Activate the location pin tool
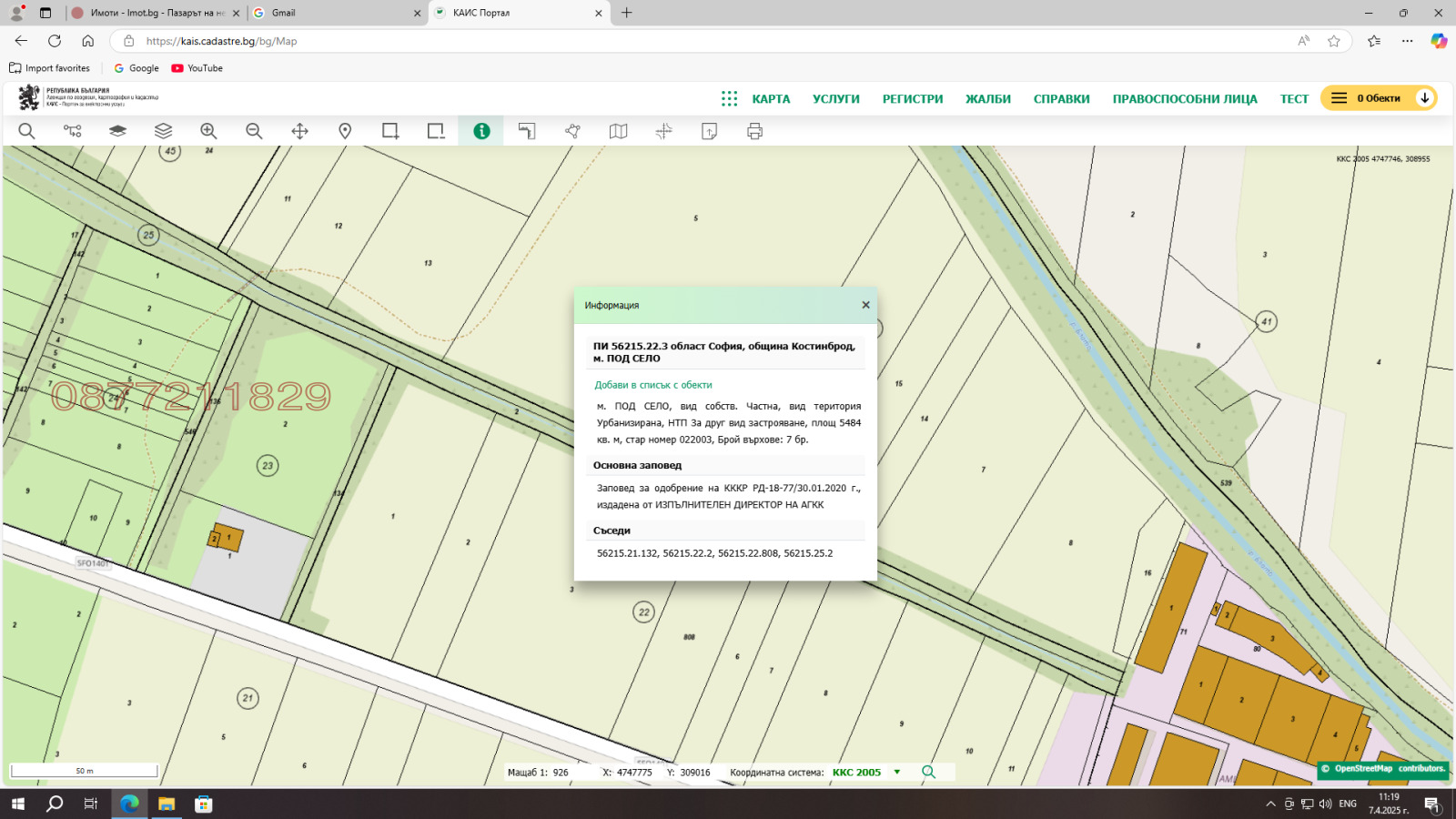This screenshot has height=819, width=1456. (345, 131)
